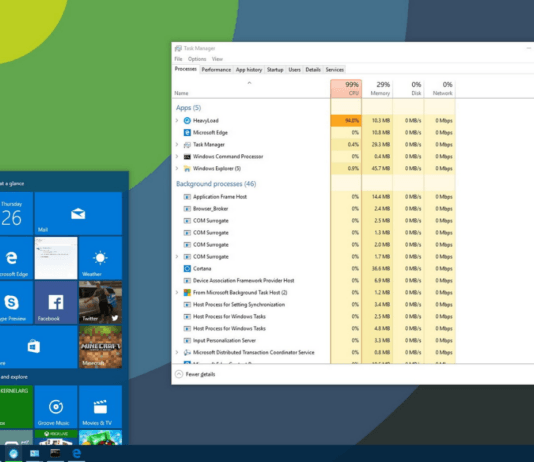Image resolution: width=534 pixels, height=462 pixels.
Task: Expand the Task Manager process group
Action: click(177, 145)
